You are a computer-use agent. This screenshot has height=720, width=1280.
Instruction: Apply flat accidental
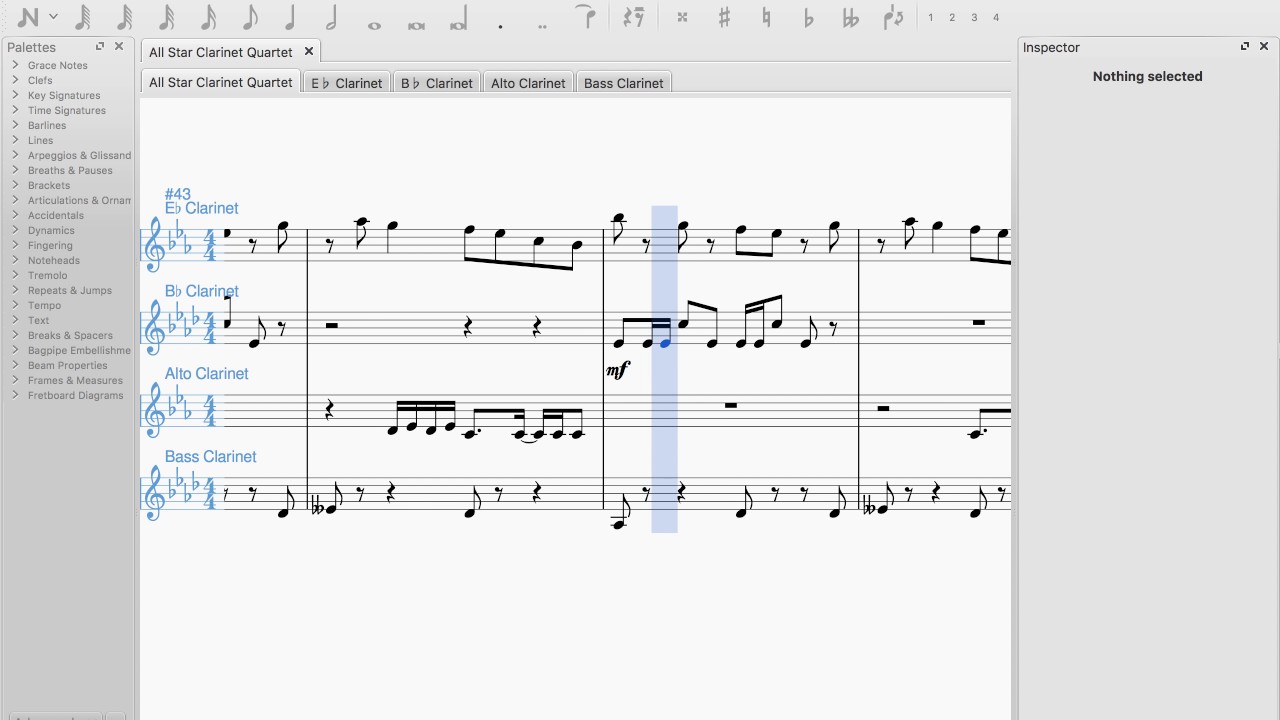808,17
